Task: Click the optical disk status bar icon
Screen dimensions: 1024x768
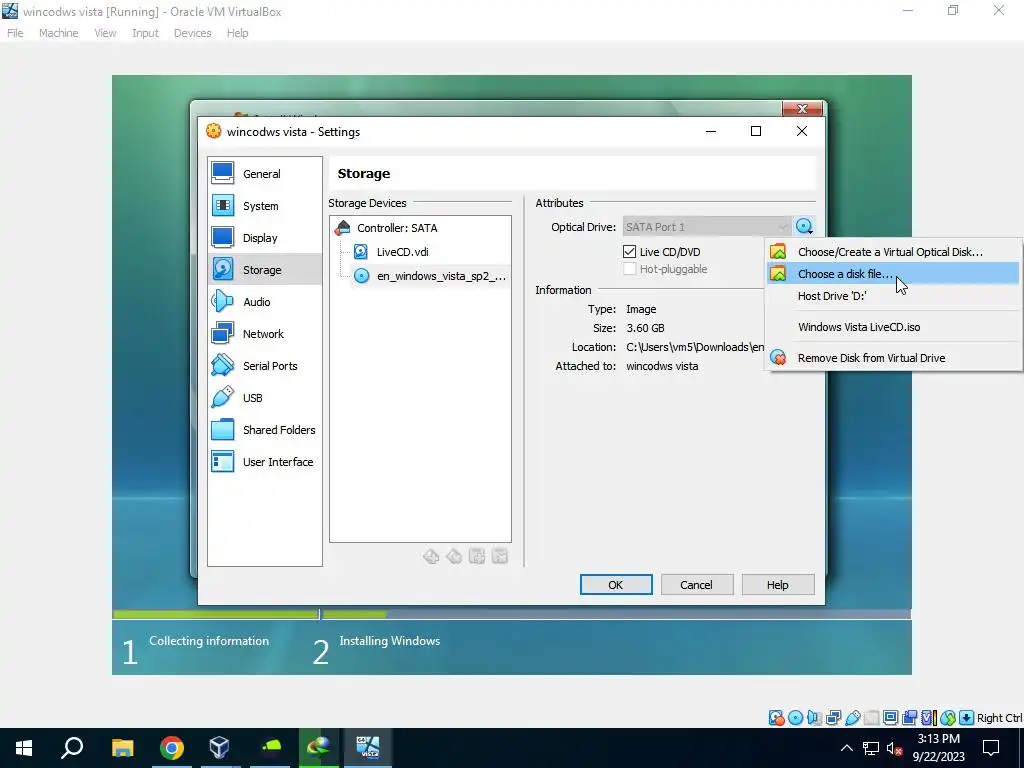Action: click(x=795, y=718)
